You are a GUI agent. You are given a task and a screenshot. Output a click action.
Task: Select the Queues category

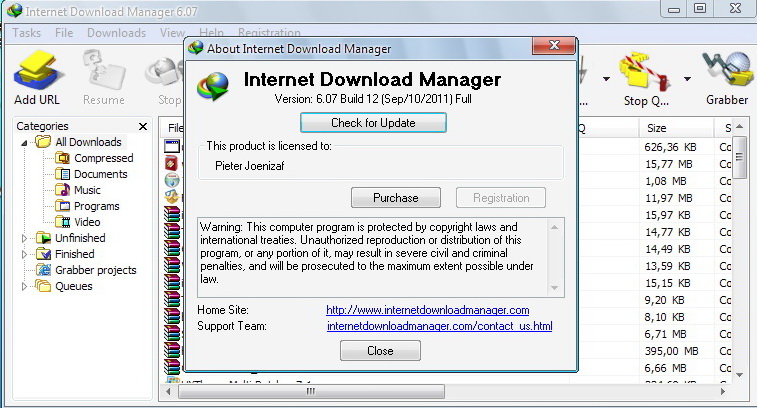point(73,286)
